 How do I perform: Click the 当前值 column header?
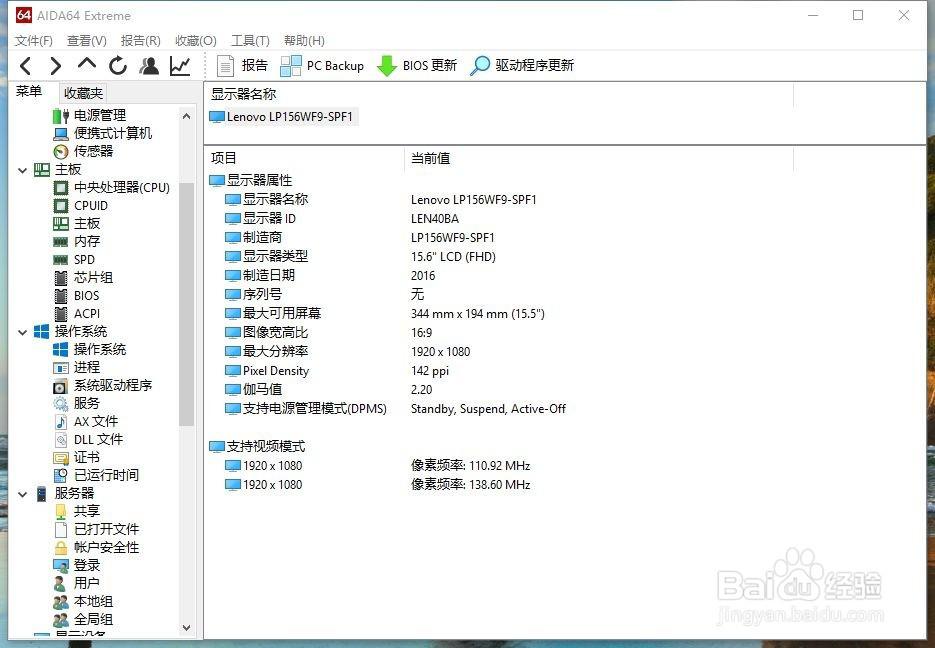click(x=430, y=158)
